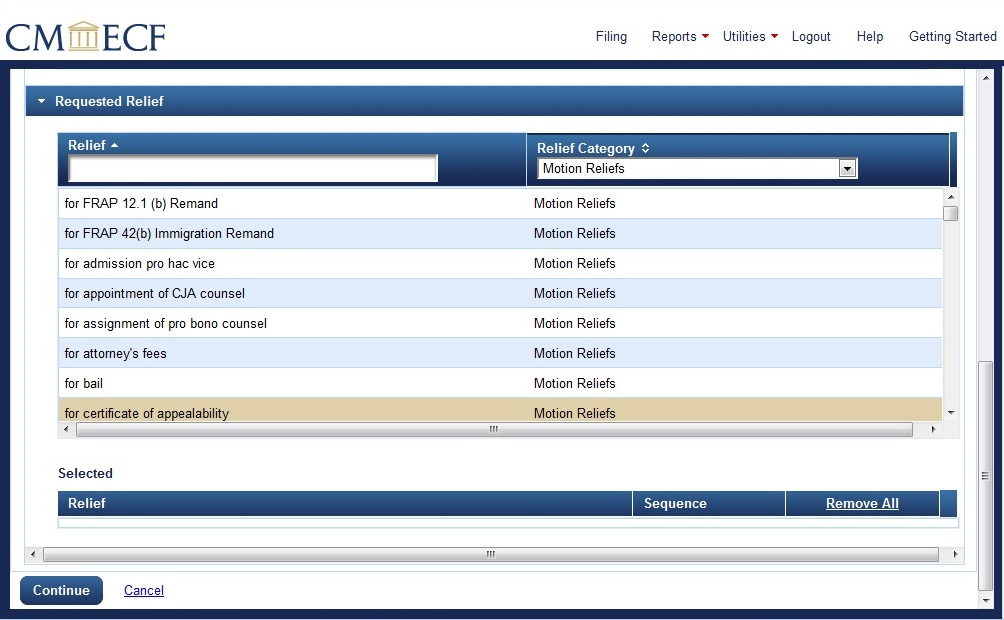
Task: Click the Cancel link
Action: (144, 591)
